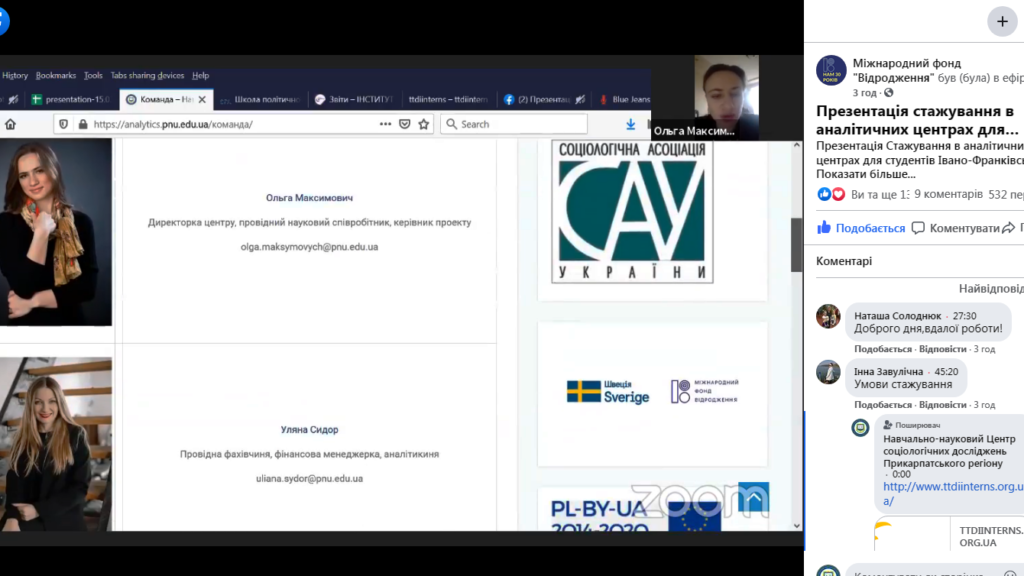The image size is (1024, 576).
Task: Open the page actions three-dots menu
Action: (385, 124)
